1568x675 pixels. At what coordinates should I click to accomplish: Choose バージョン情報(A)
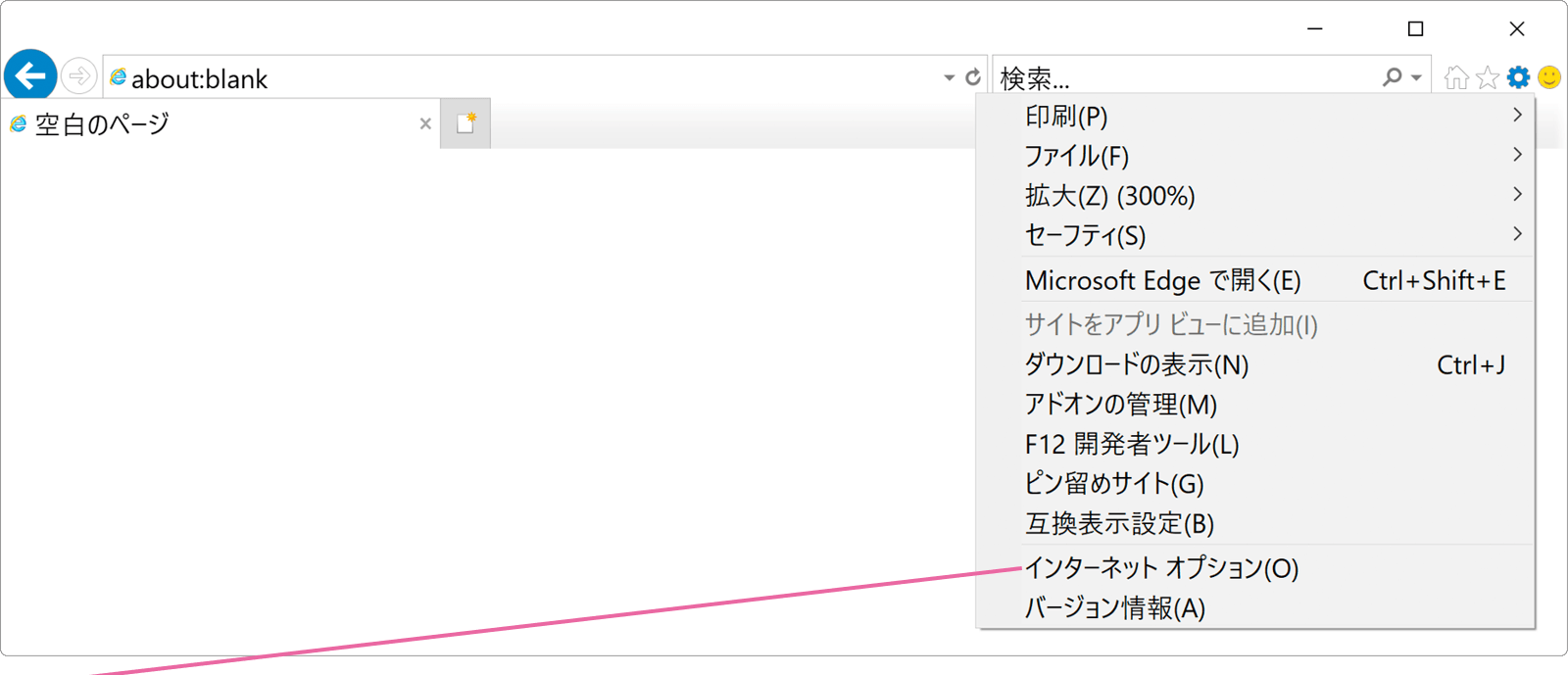point(1255,607)
